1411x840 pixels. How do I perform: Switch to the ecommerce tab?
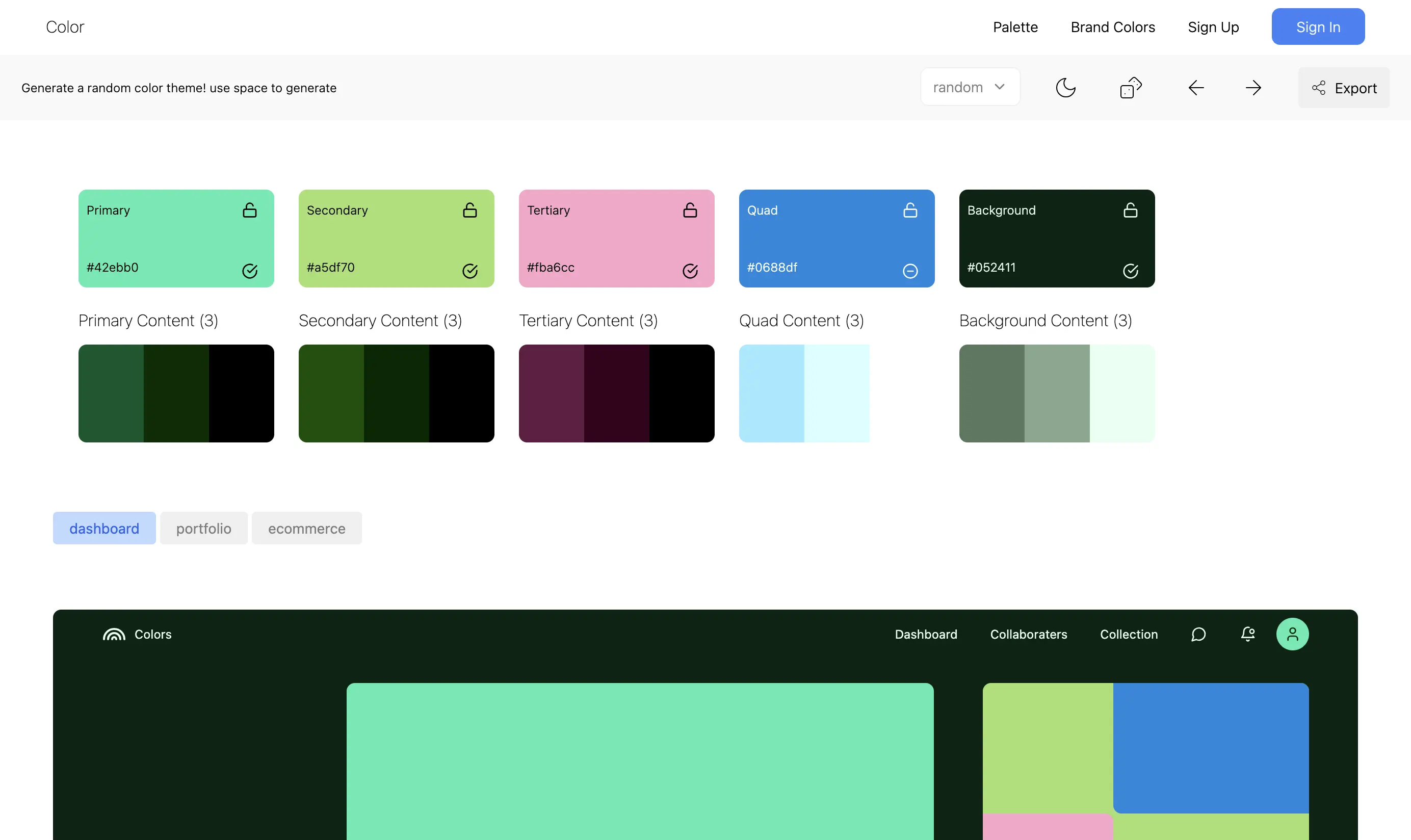tap(307, 528)
